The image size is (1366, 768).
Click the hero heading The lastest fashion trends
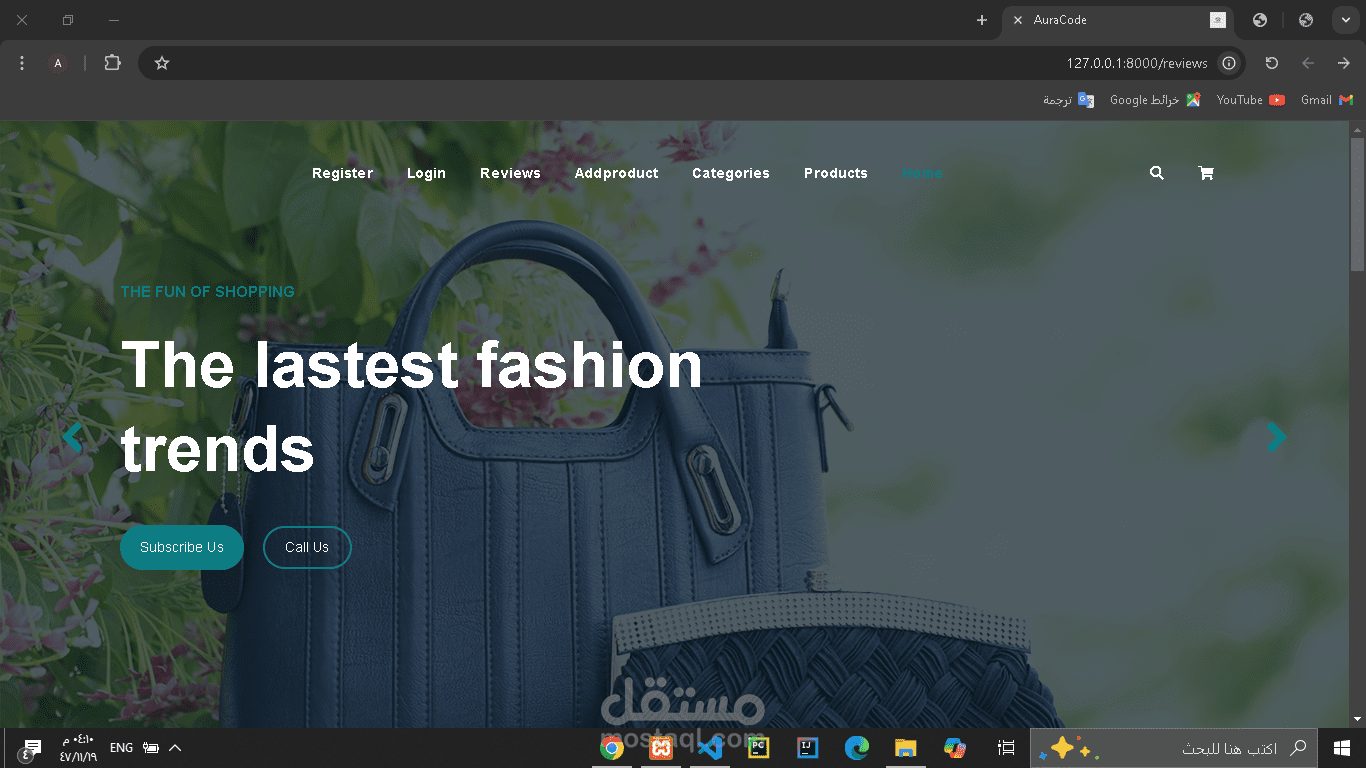(412, 406)
